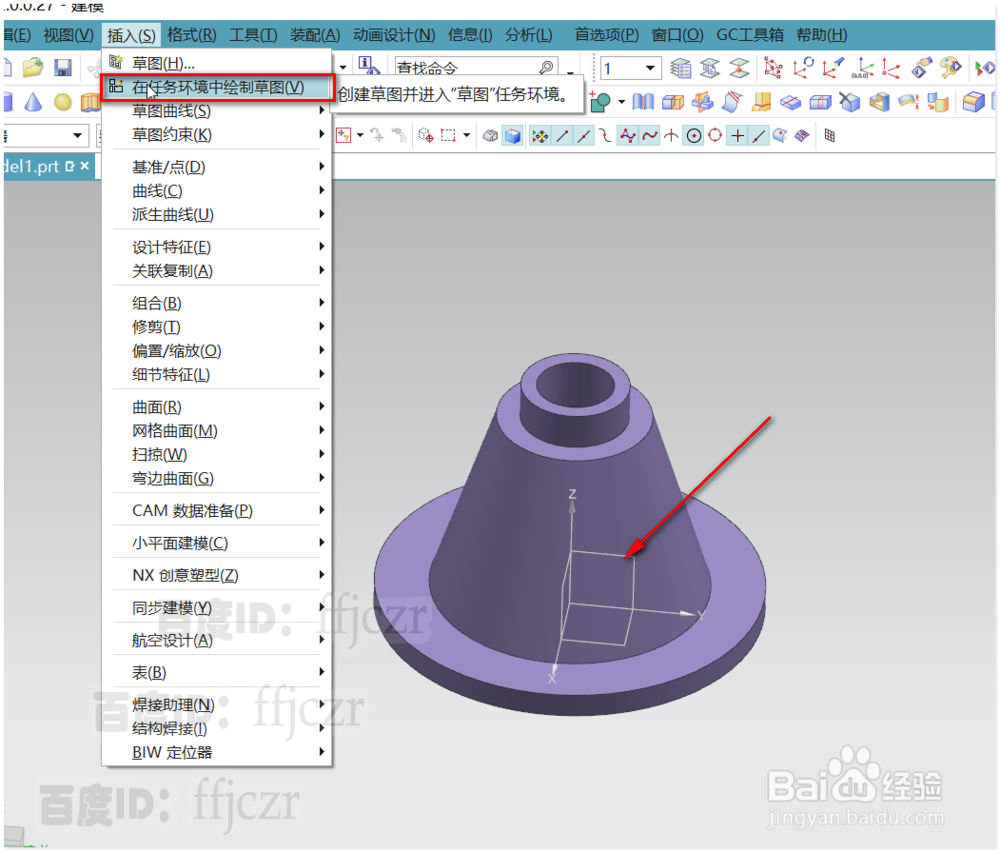Select NX 创意塑型(Z) menu entry
The height and width of the screenshot is (852, 1000).
[217, 575]
